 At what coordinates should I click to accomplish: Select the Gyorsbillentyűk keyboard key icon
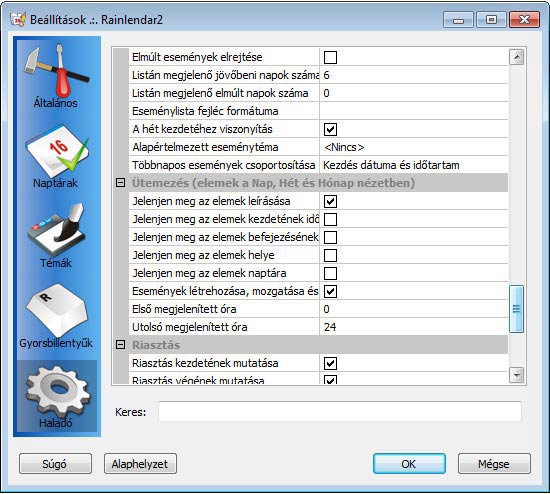coord(56,316)
